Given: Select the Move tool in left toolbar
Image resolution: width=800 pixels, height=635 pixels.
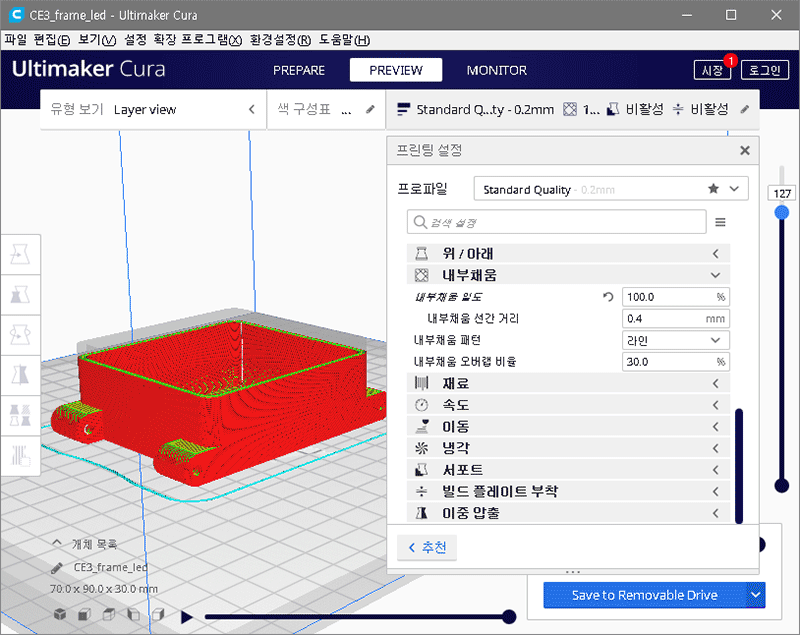Looking at the screenshot, I should [x=20, y=254].
